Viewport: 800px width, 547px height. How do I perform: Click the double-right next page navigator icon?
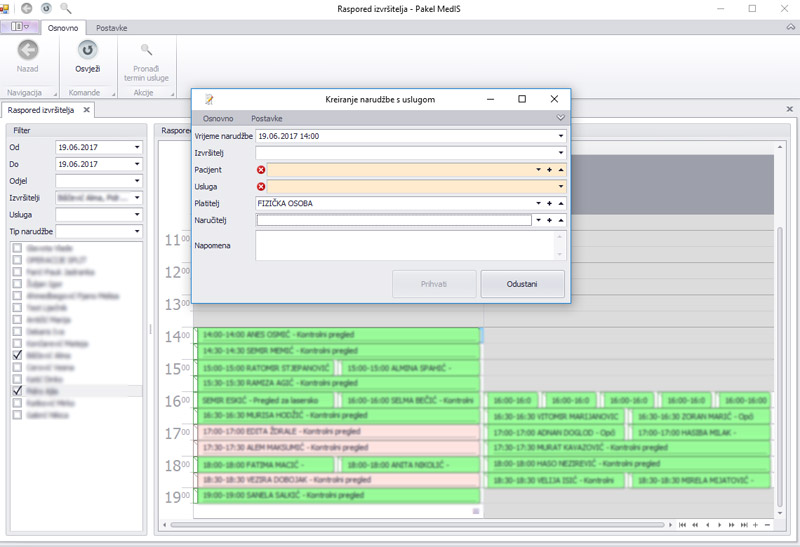732,525
